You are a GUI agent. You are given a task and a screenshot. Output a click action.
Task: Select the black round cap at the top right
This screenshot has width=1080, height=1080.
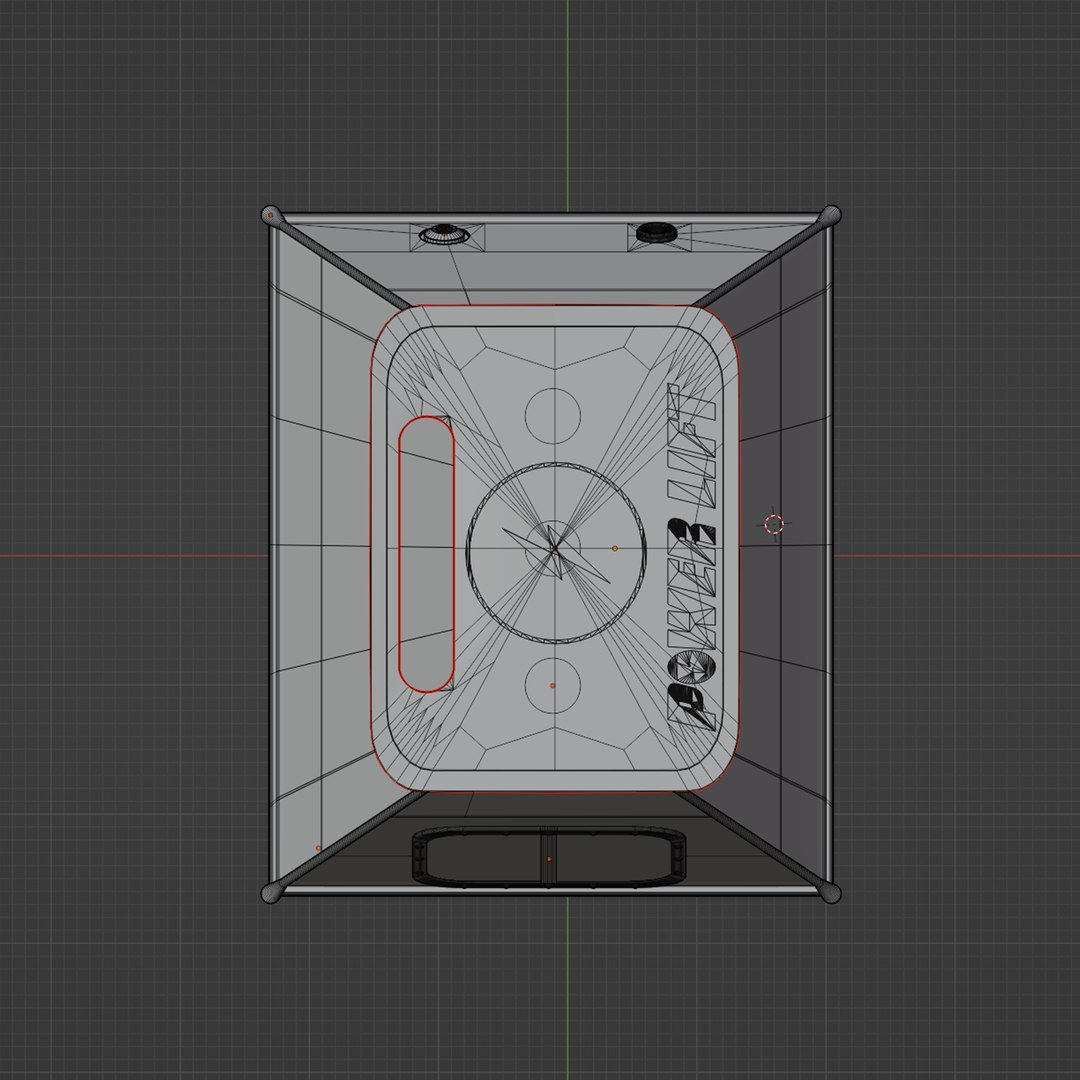point(656,232)
